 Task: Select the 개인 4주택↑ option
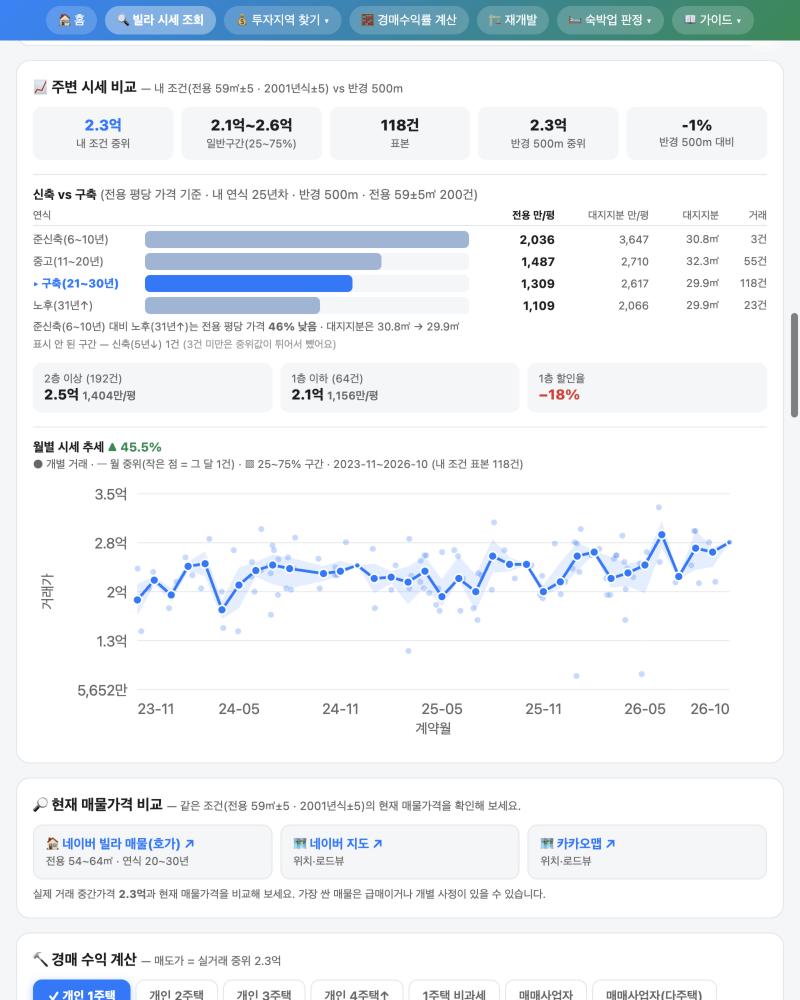[x=357, y=992]
